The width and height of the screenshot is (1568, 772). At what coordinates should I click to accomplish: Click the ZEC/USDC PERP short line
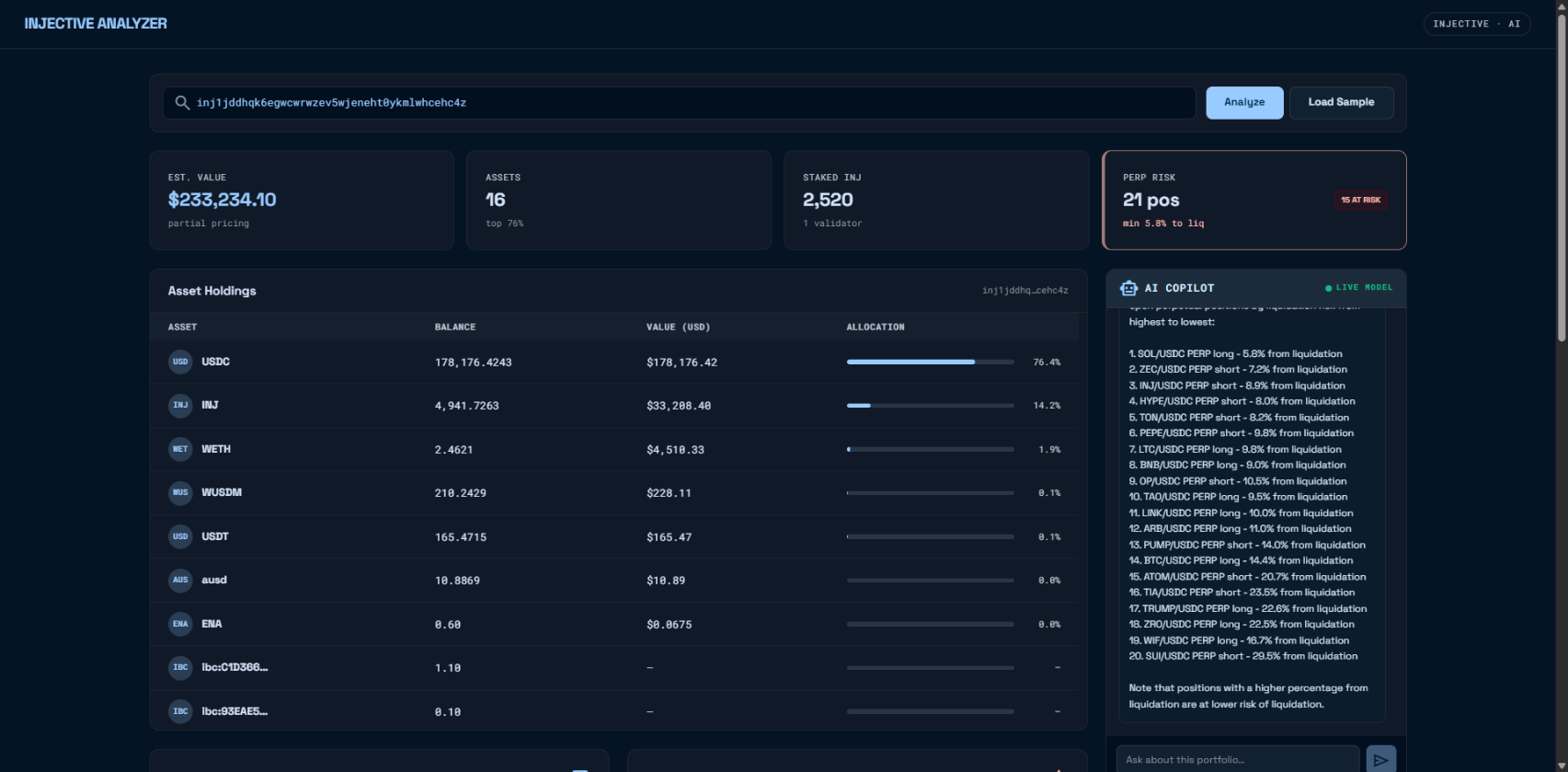tap(1238, 369)
